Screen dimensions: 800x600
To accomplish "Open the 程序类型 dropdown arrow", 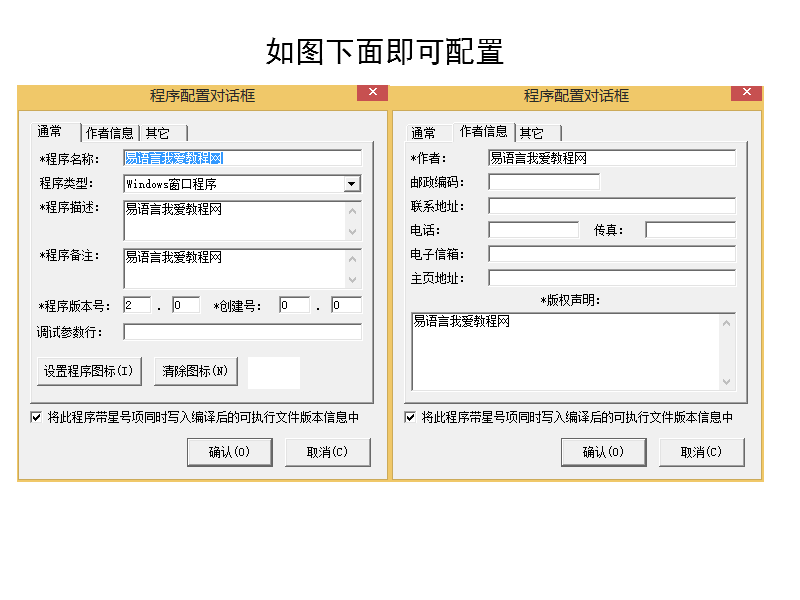I will [352, 184].
